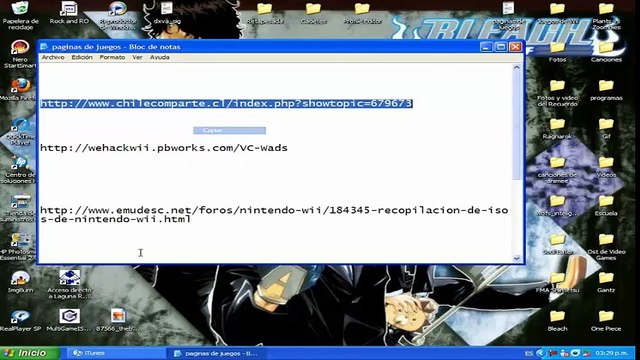The height and width of the screenshot is (360, 640).
Task: Click the Notepad scrollbar up arrow
Action: (517, 68)
